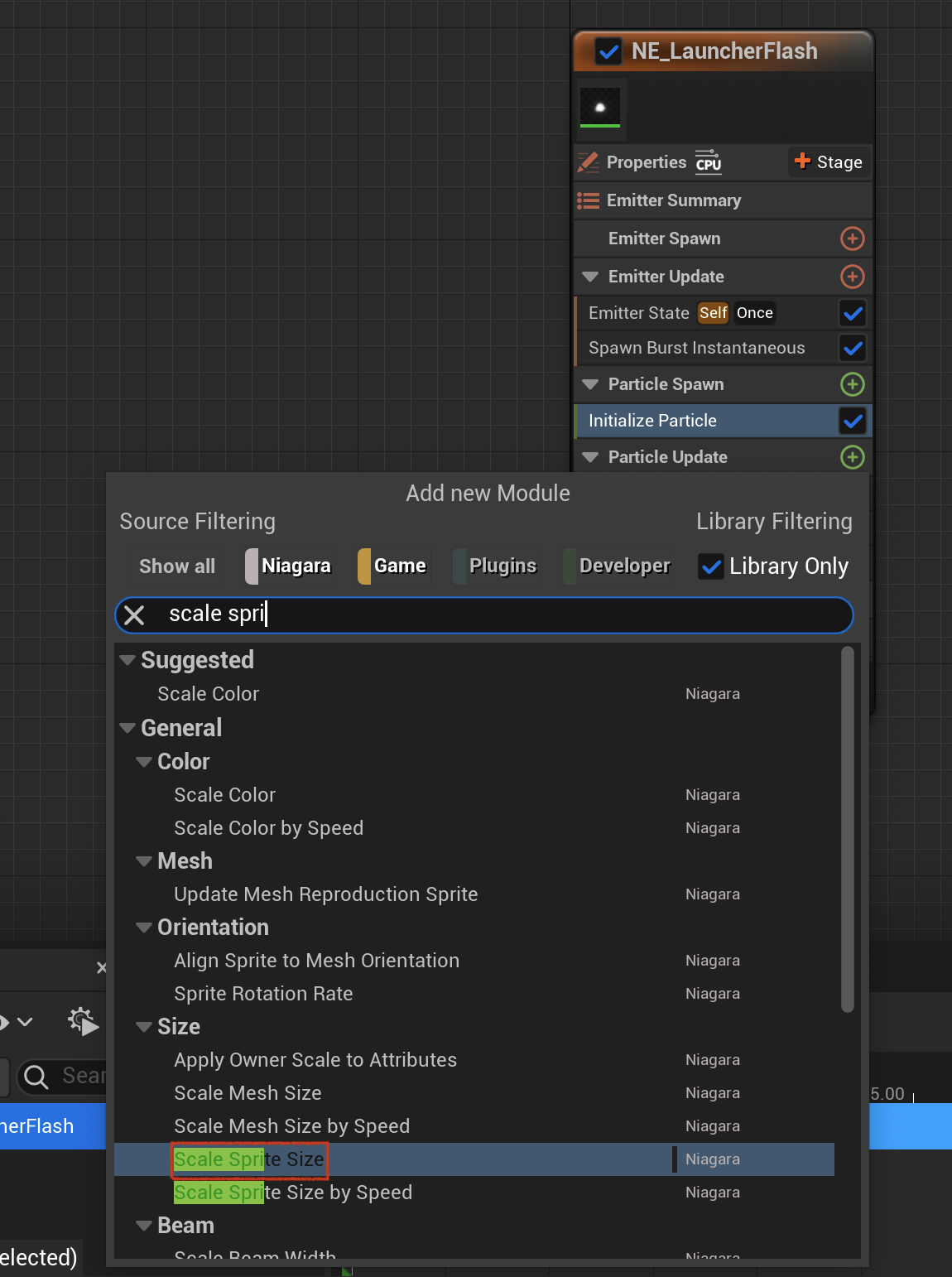The image size is (952, 1277).
Task: Collapse the Size subcategory
Action: coord(144,1027)
